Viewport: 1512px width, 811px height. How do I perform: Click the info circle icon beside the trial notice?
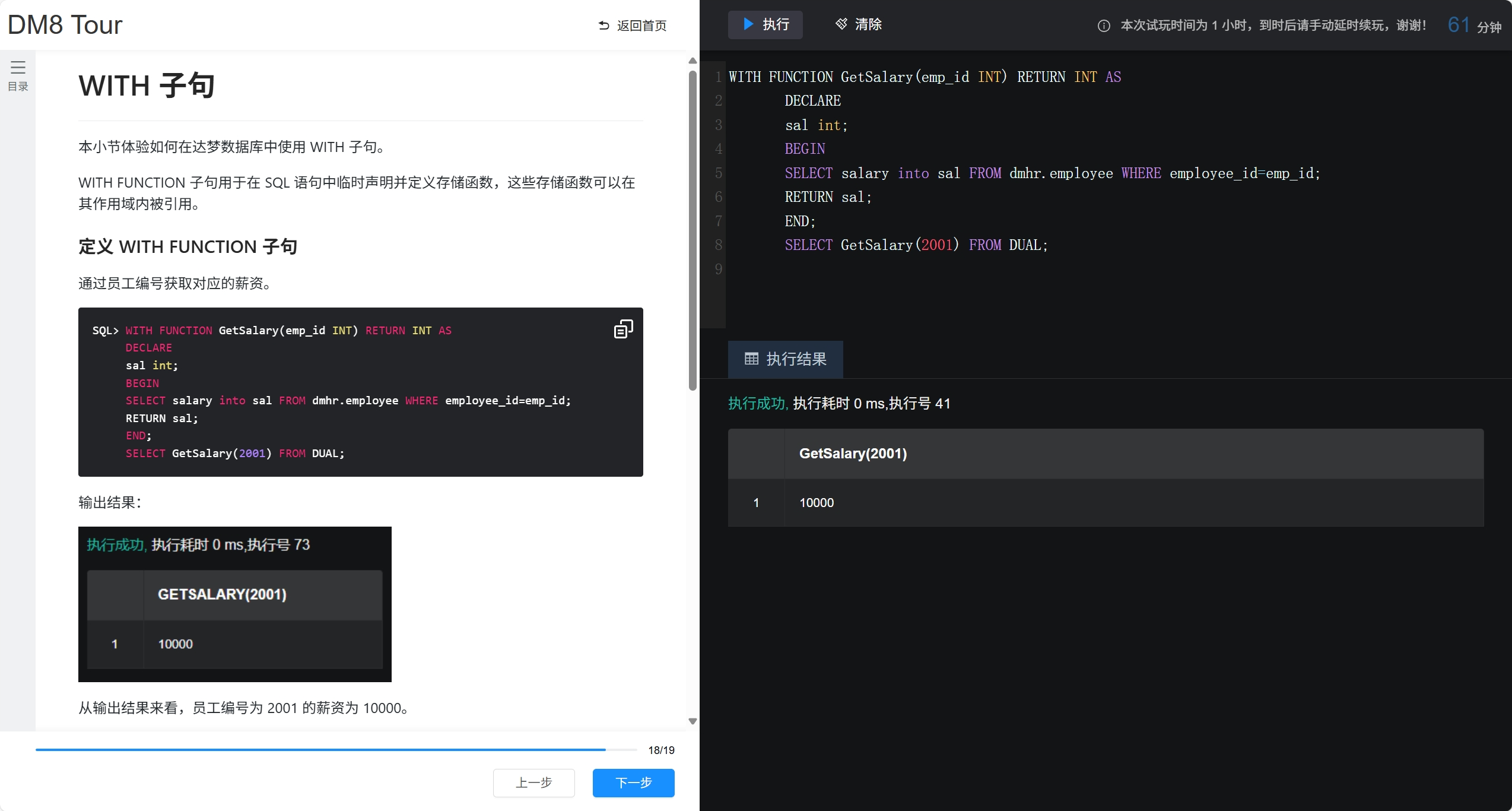[x=1104, y=26]
